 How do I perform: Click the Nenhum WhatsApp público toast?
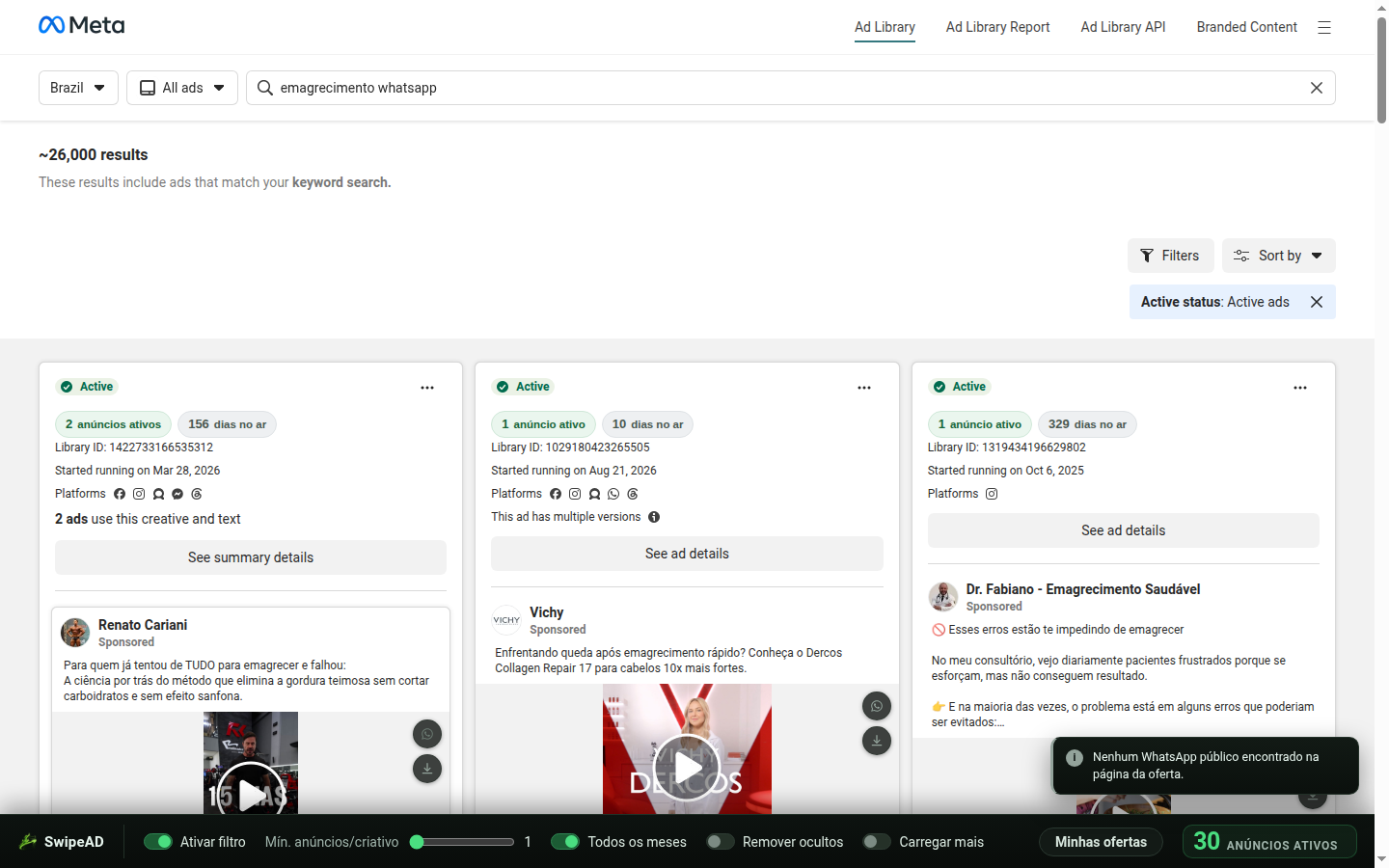pos(1206,766)
